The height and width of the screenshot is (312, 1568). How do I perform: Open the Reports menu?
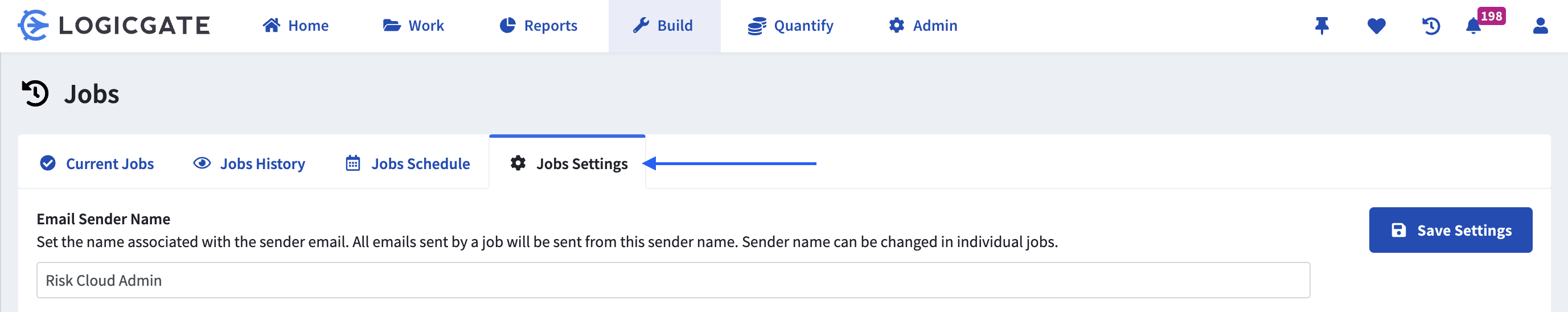pos(538,26)
